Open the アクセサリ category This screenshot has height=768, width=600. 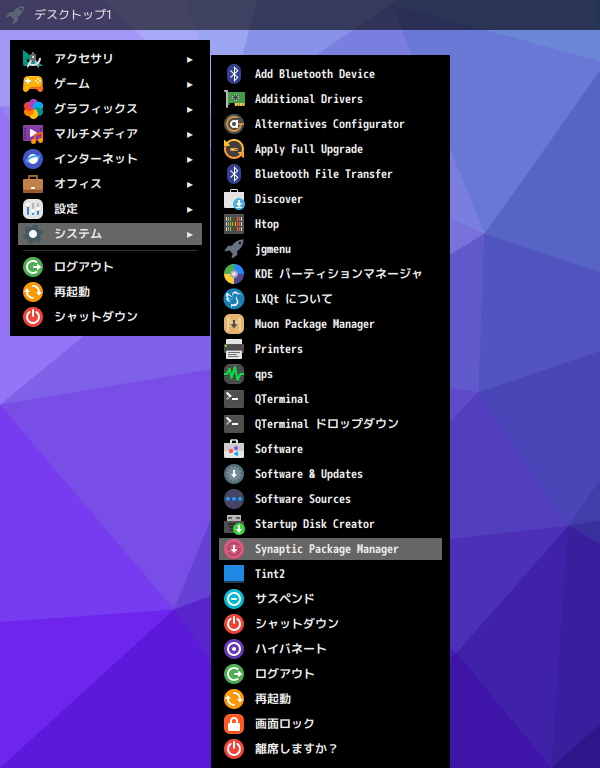pos(110,59)
